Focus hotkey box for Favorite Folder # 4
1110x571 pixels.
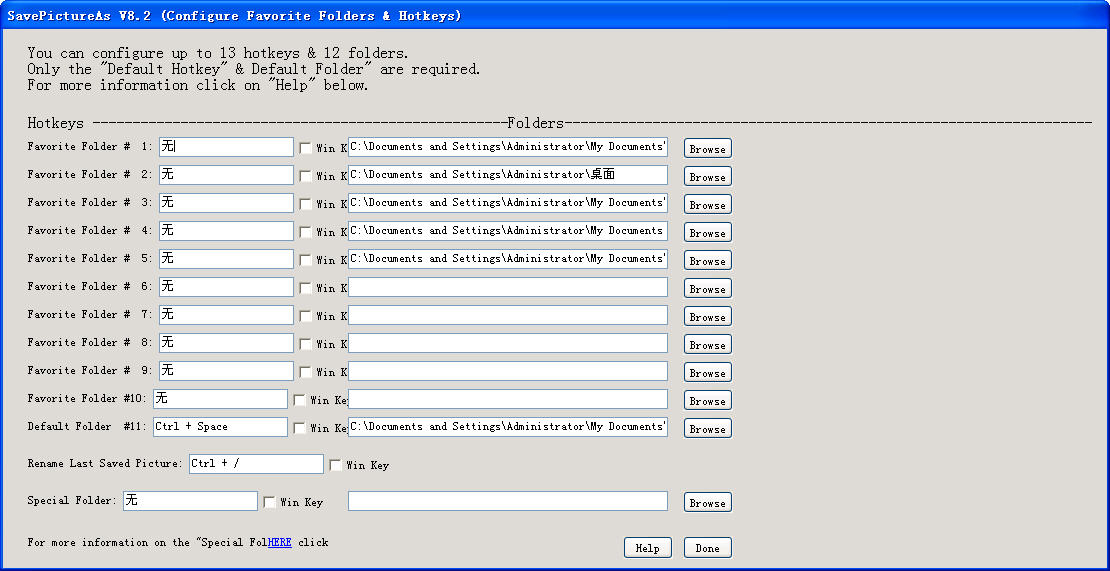coord(227,231)
